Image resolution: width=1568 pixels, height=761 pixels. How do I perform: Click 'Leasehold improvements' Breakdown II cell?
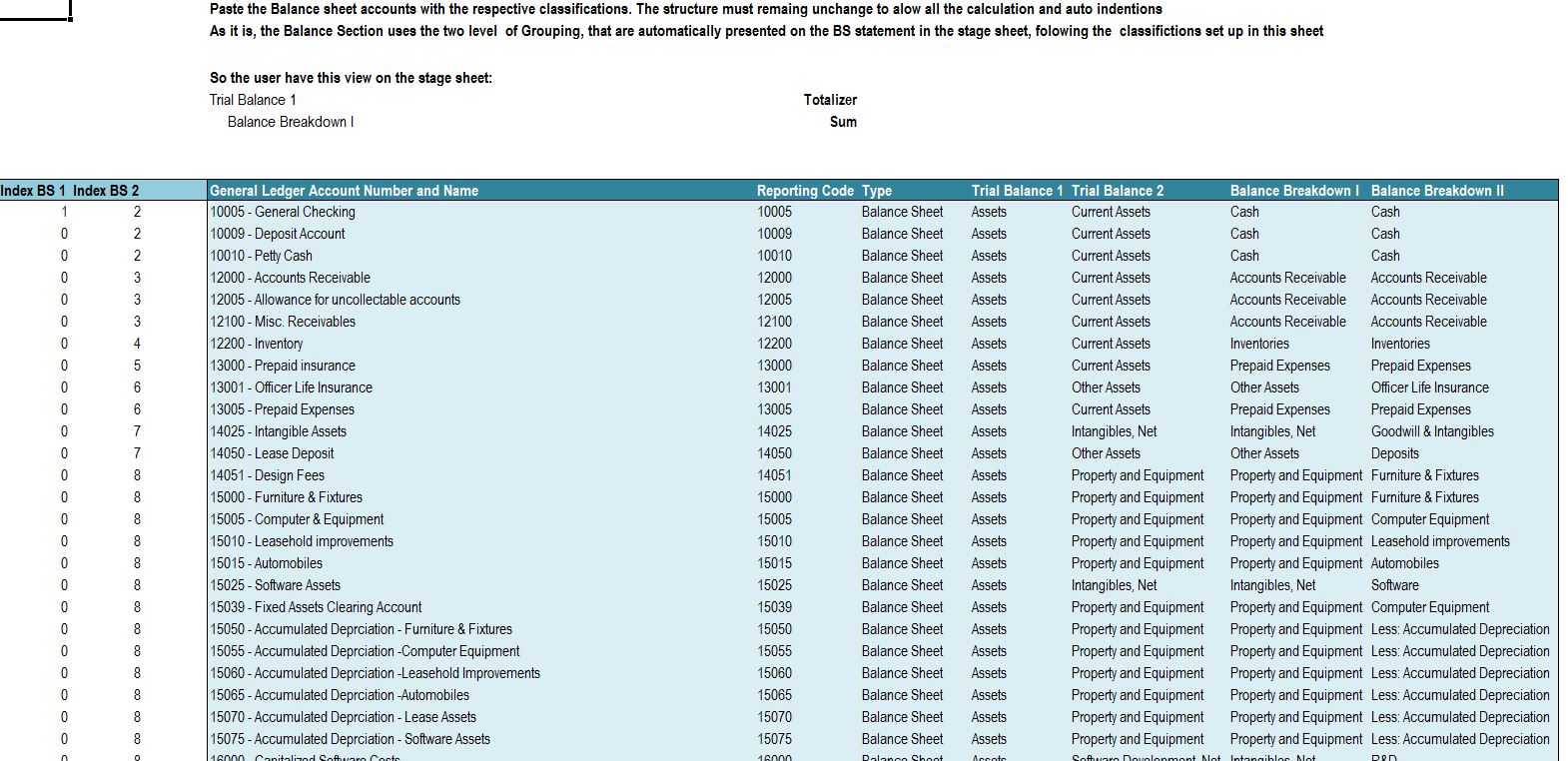click(1440, 541)
